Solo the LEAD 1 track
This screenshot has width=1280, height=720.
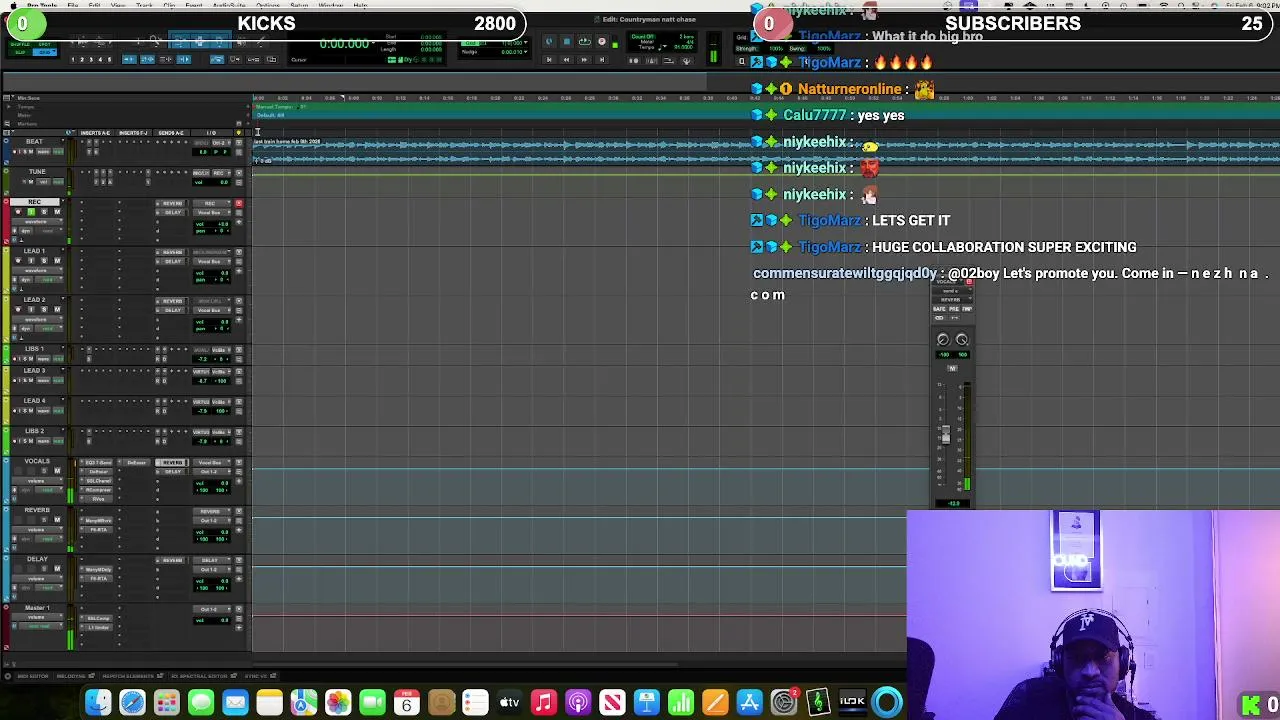pyautogui.click(x=44, y=261)
